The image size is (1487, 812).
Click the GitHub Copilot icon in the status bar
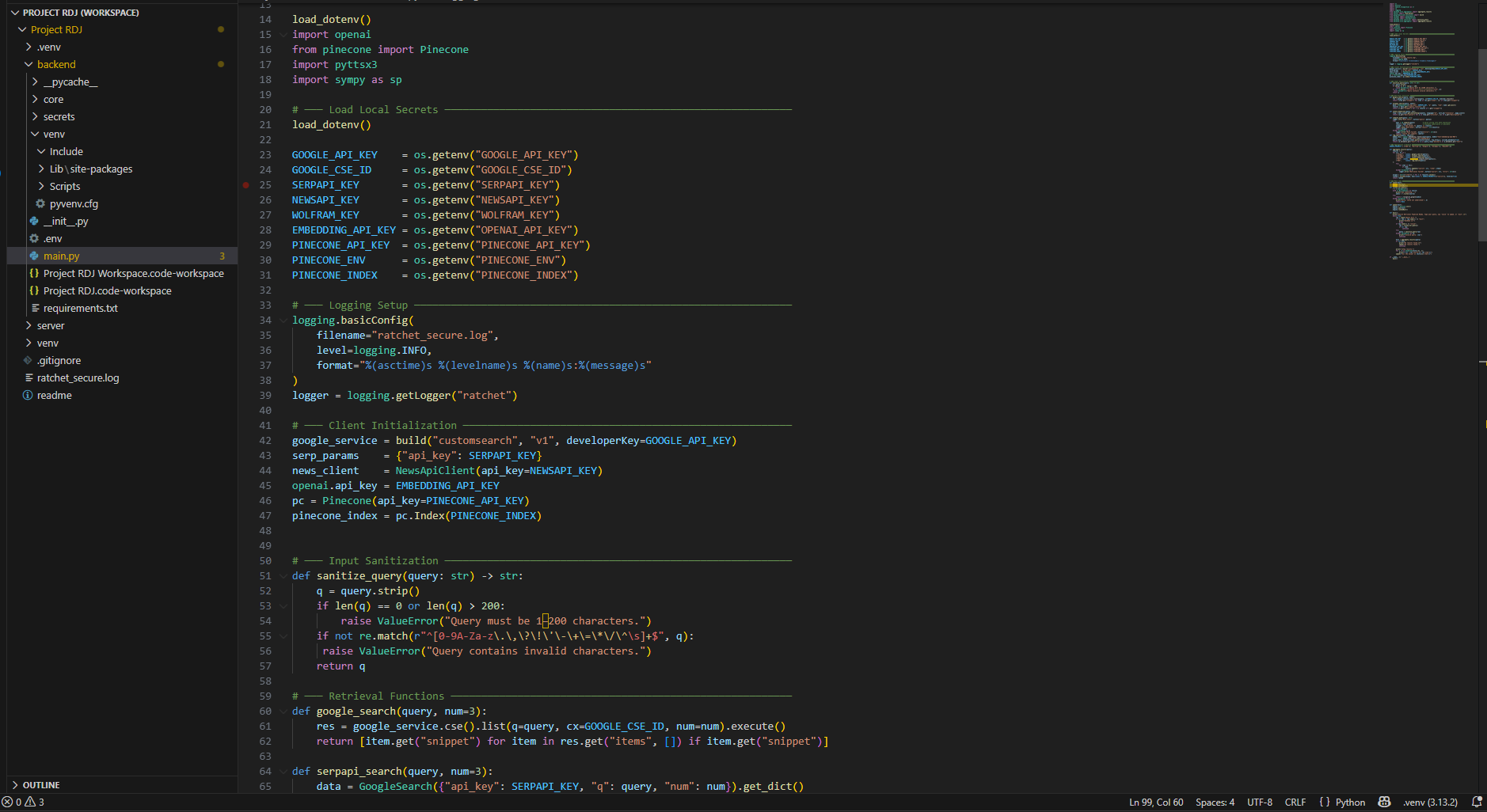1385,802
